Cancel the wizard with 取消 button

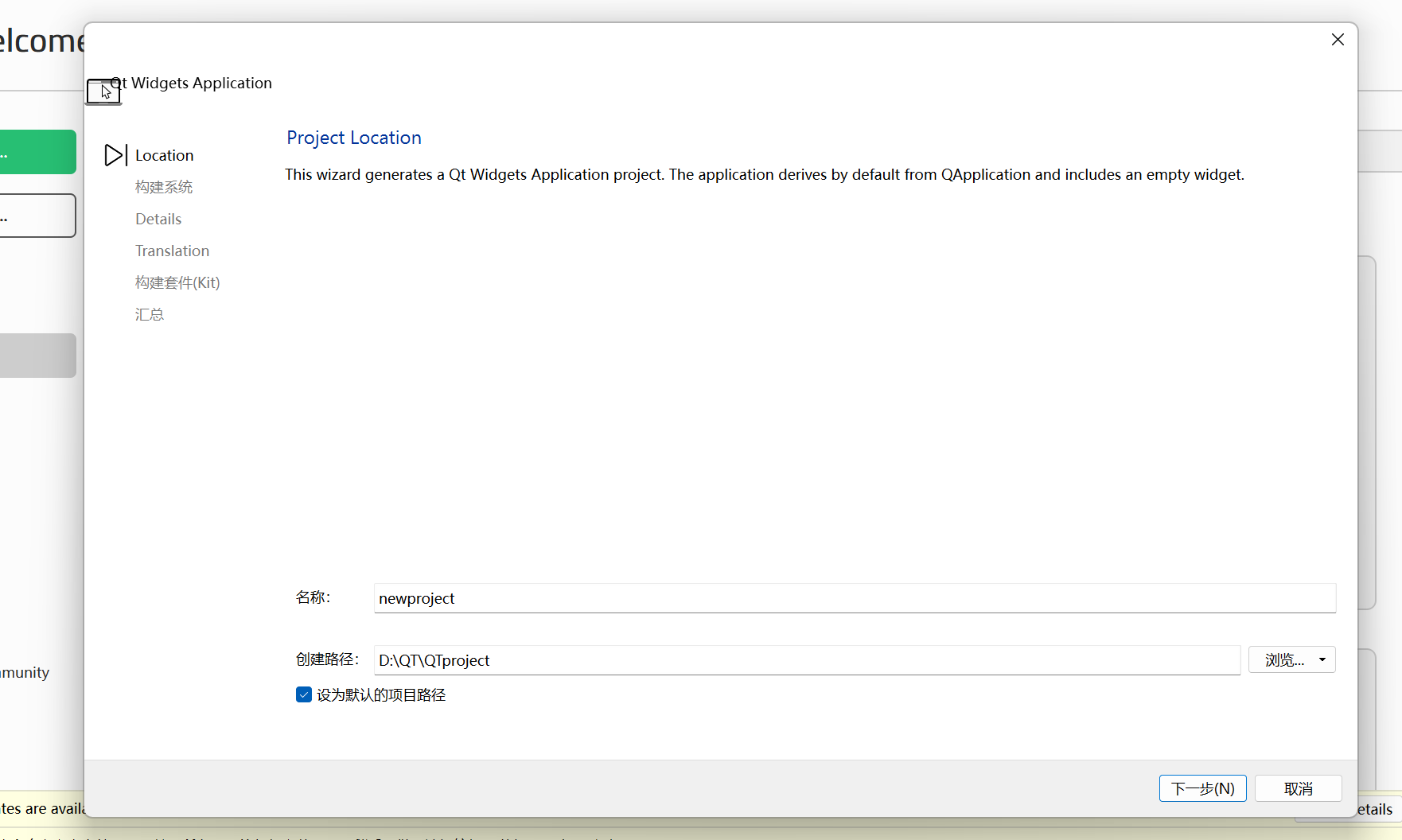pyautogui.click(x=1298, y=788)
